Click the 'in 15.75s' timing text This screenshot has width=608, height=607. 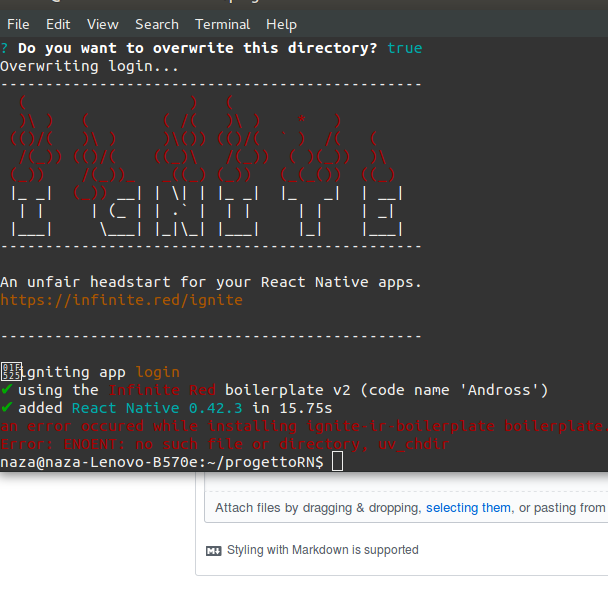pyautogui.click(x=292, y=408)
